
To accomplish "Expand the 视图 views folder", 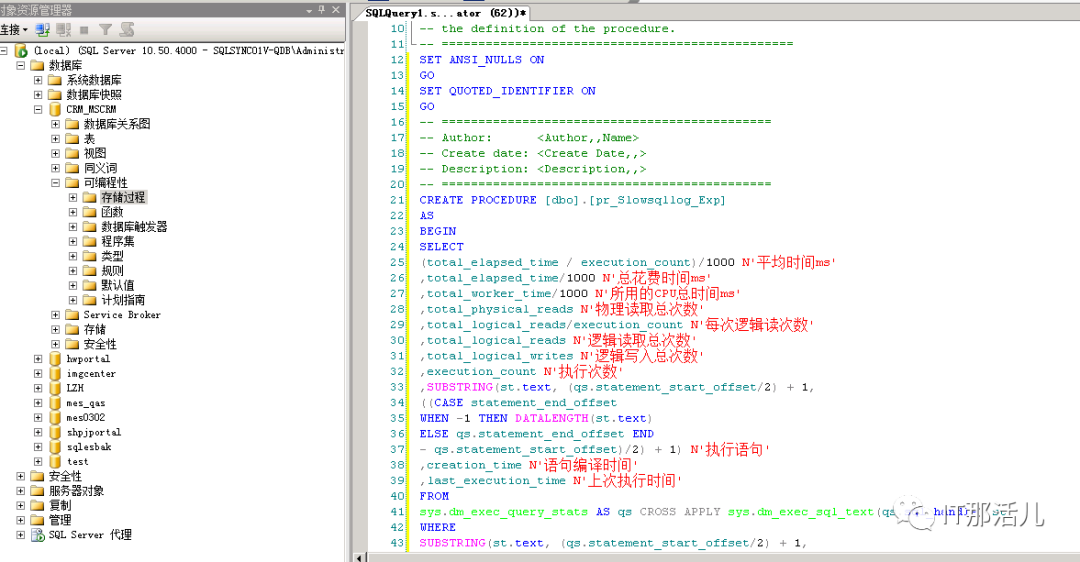I will tap(55, 154).
